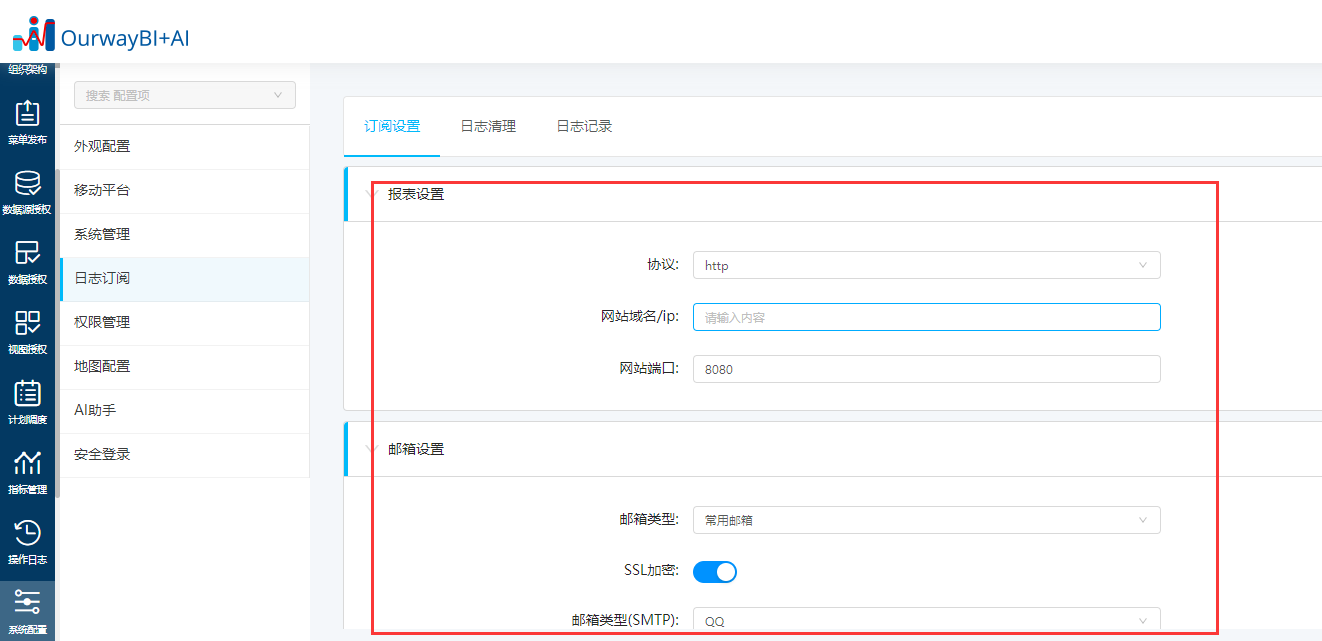
Task: Select the 视图授权 sidebar icon
Action: tap(27, 332)
